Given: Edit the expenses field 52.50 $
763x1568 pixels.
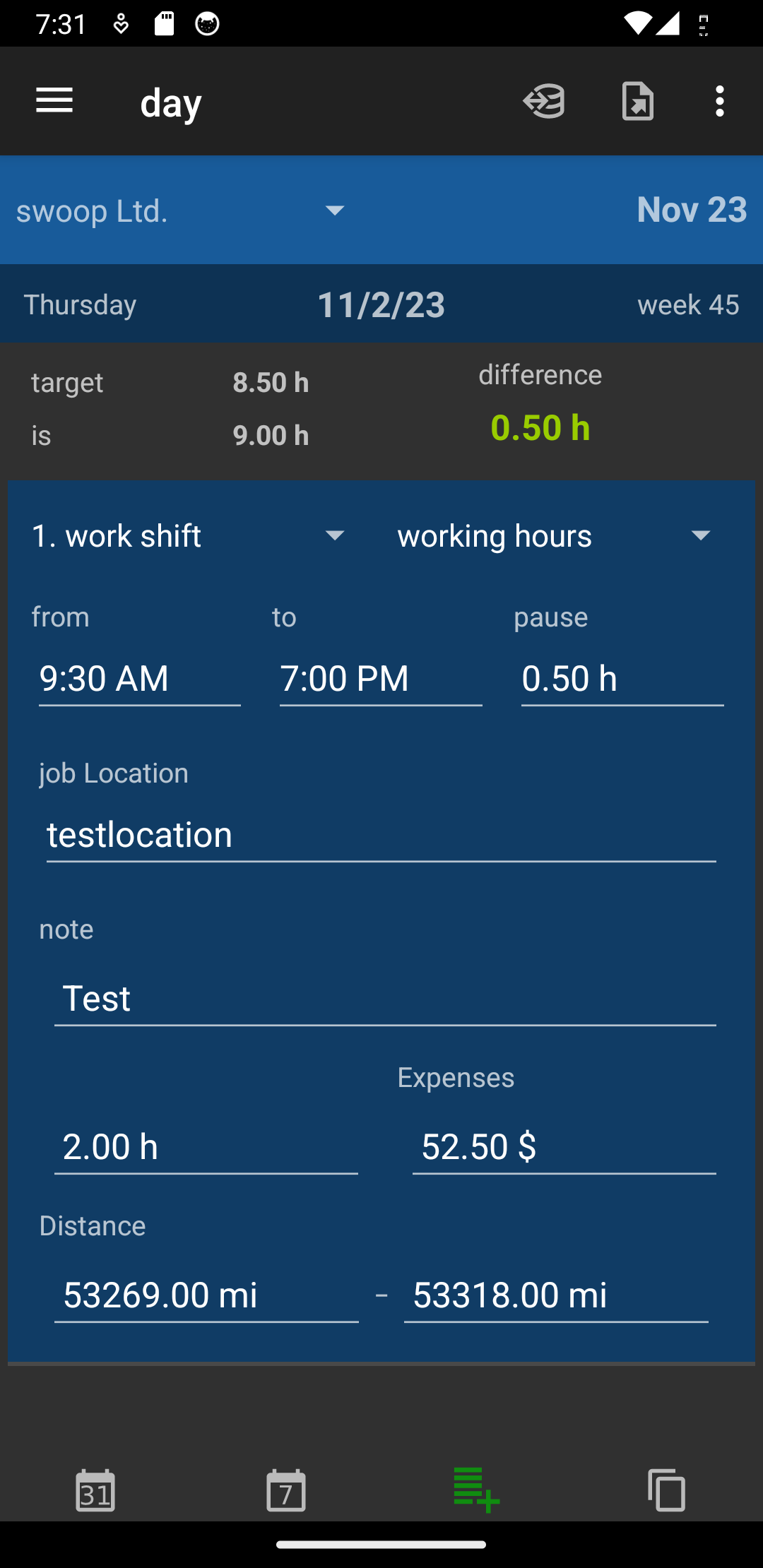Looking at the screenshot, I should coord(564,1146).
